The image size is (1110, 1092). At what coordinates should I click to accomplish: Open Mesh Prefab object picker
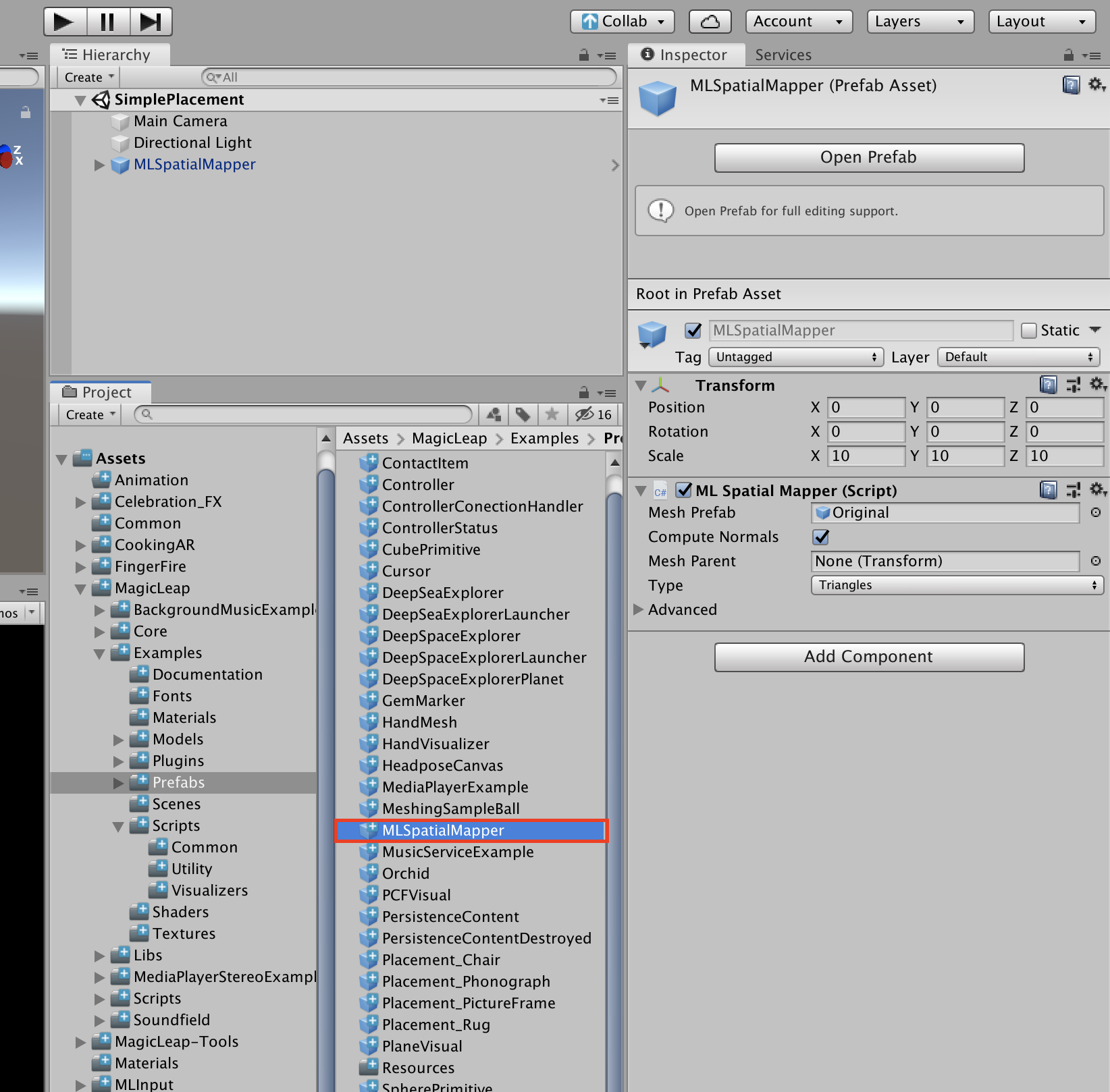click(1095, 513)
